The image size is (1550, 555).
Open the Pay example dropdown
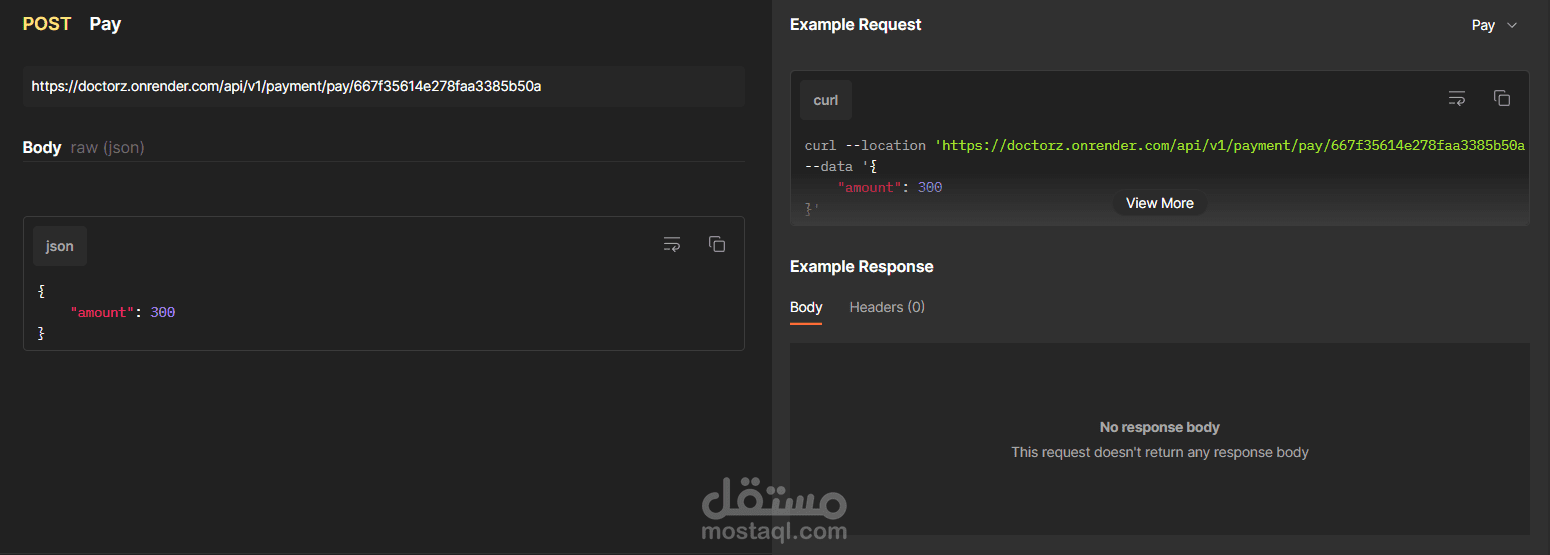pyautogui.click(x=1495, y=25)
